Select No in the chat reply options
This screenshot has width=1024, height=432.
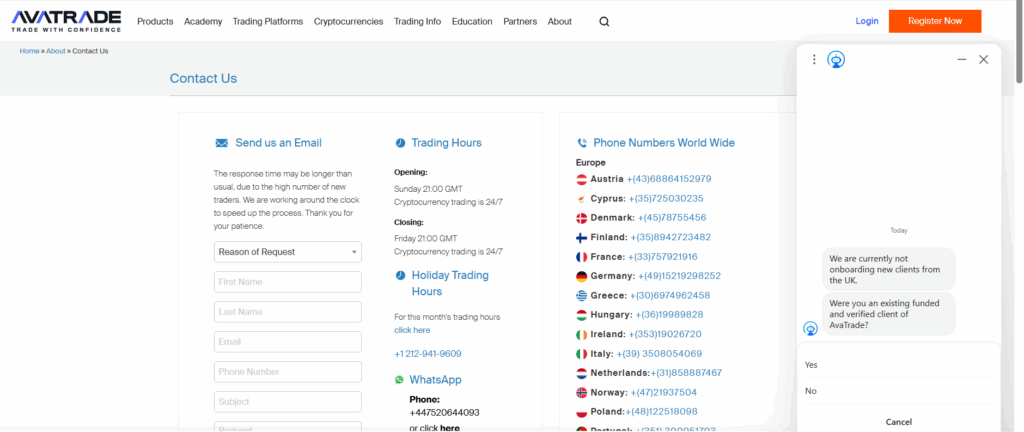tap(811, 391)
